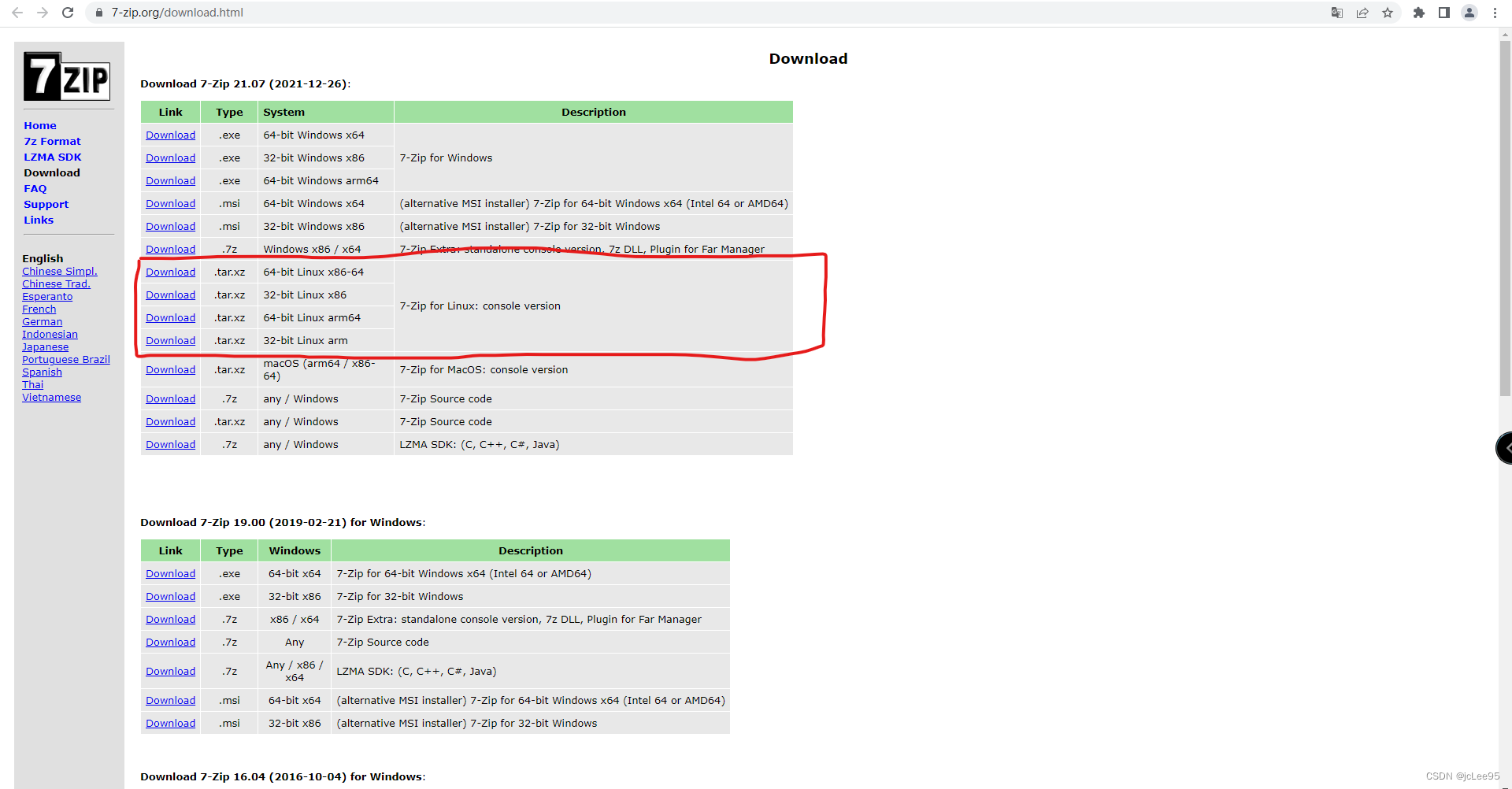
Task: Click the scrollbar up arrow
Action: pos(1505,35)
